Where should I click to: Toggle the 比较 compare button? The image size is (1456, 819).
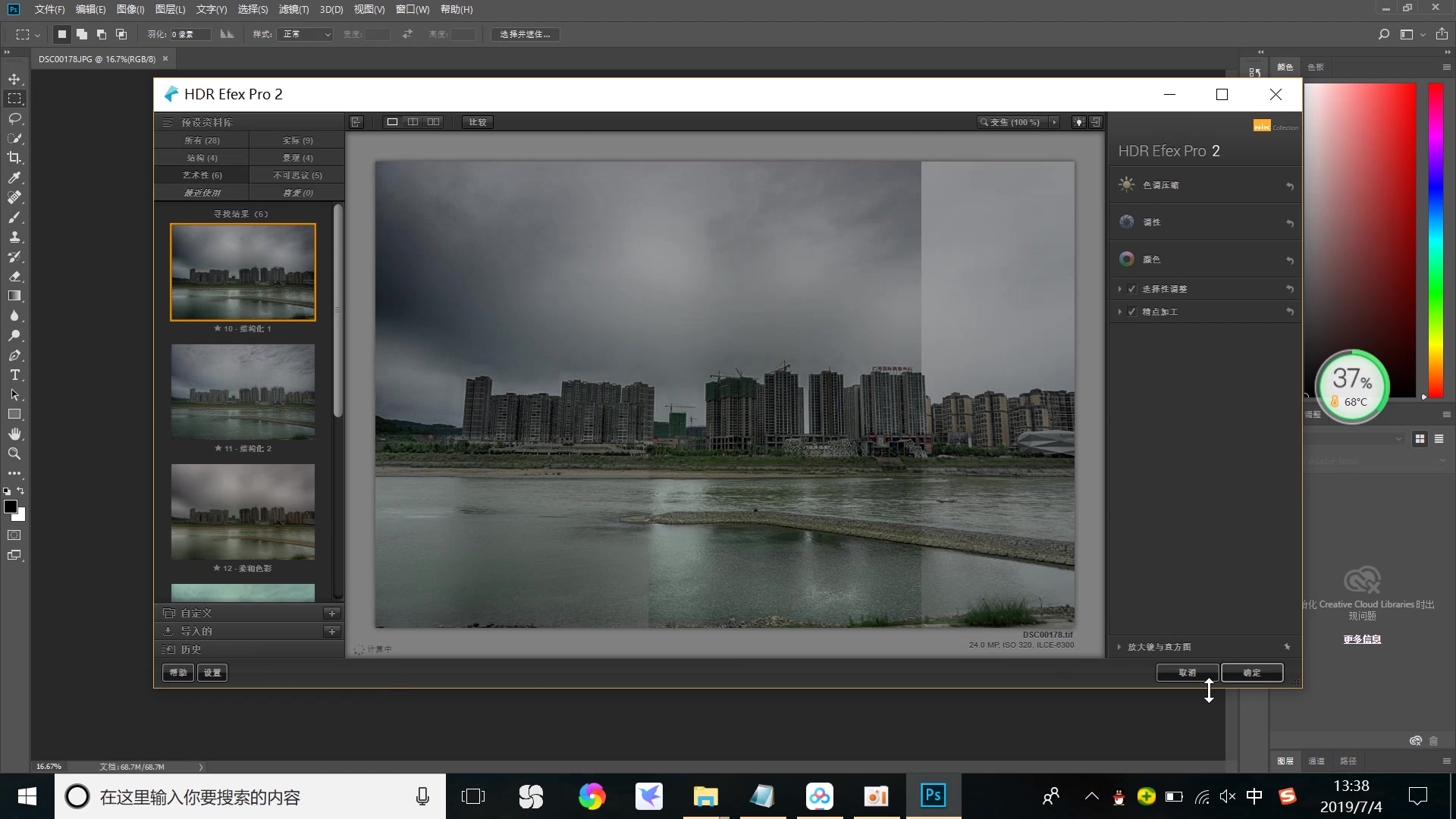(x=478, y=122)
